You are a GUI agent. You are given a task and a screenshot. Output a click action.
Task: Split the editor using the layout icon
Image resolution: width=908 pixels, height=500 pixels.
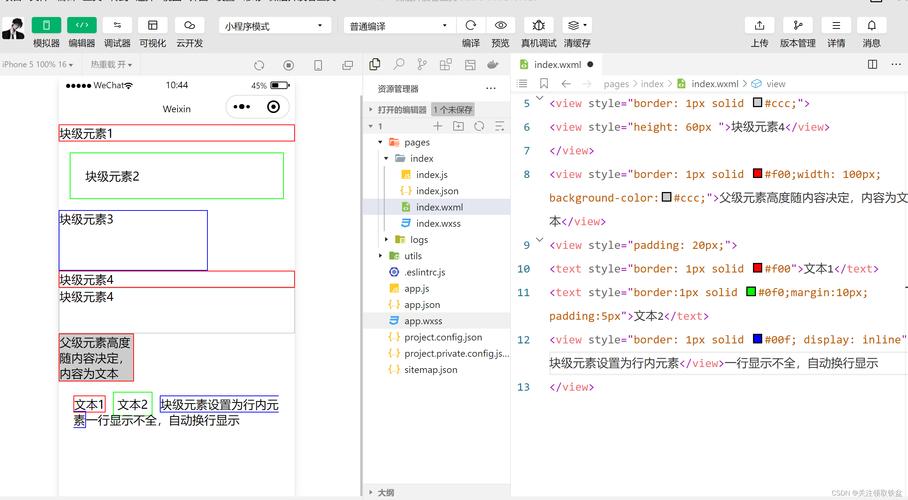click(872, 64)
